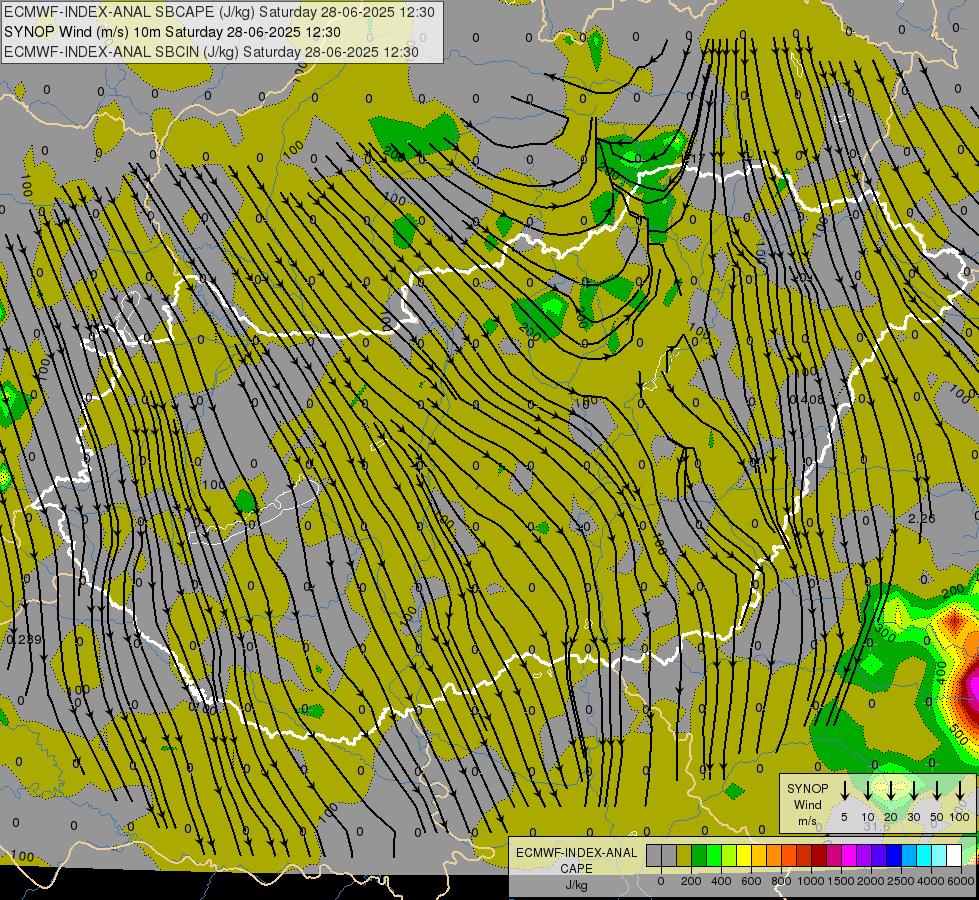Select the white CAPE legend swatch

pos(954,855)
